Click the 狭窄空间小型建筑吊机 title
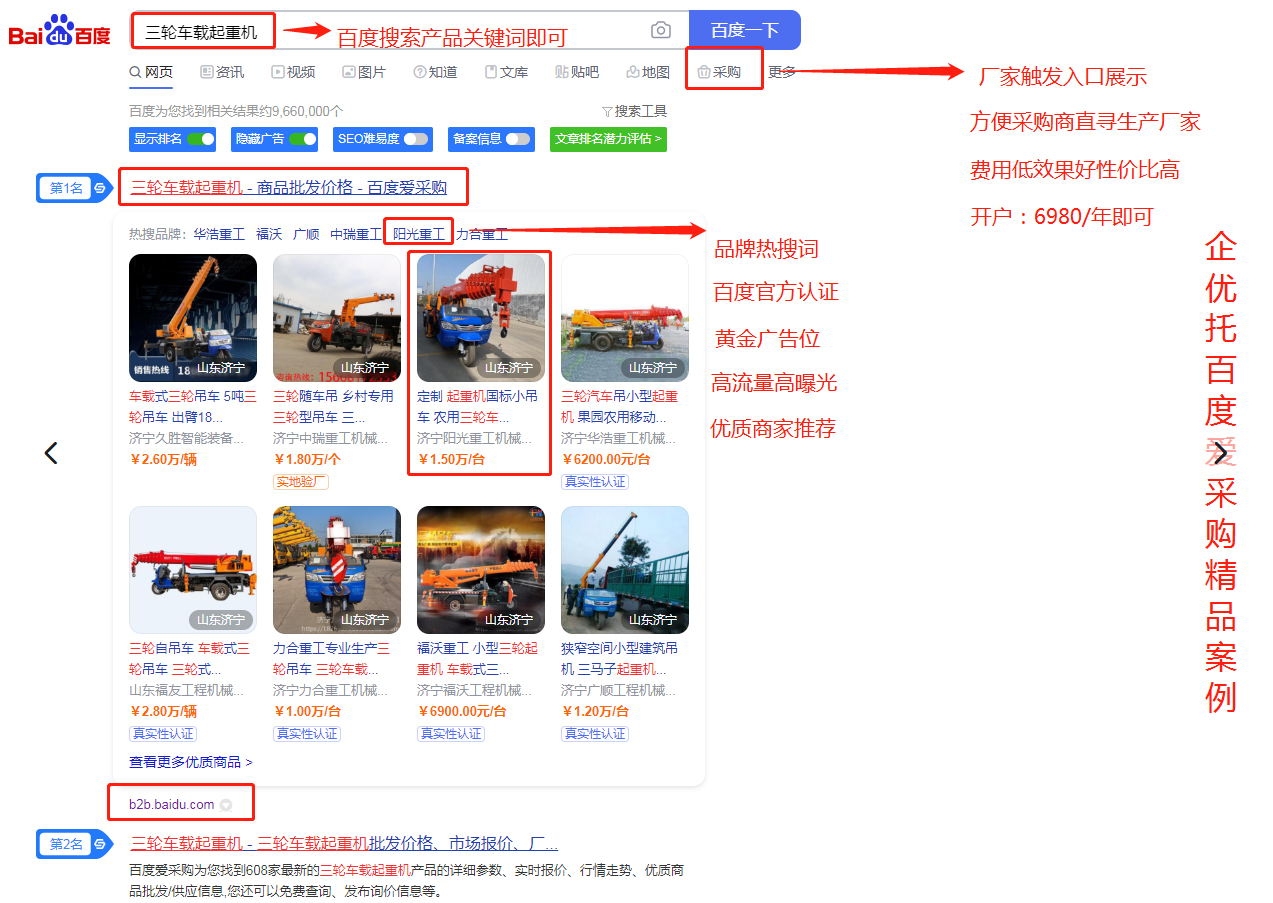 click(620, 658)
